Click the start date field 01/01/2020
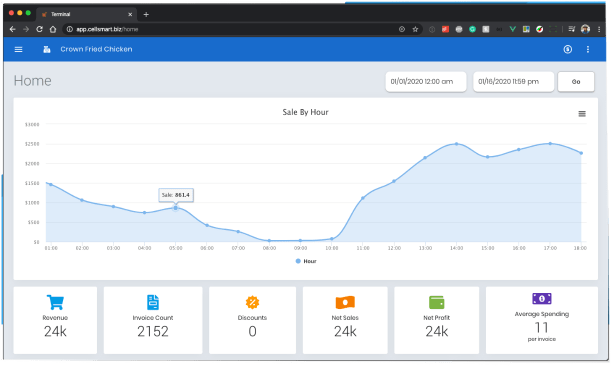The width and height of the screenshot is (614, 367). [x=426, y=81]
